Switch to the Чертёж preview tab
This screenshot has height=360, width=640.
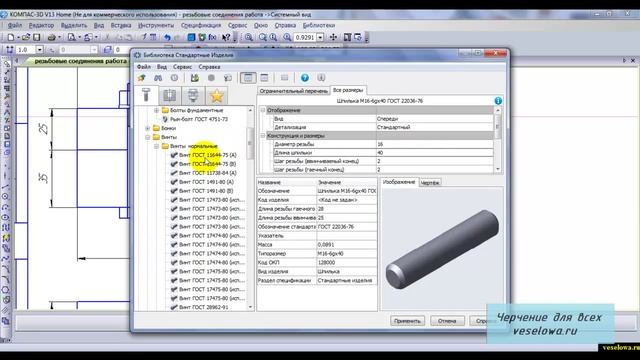click(x=430, y=183)
